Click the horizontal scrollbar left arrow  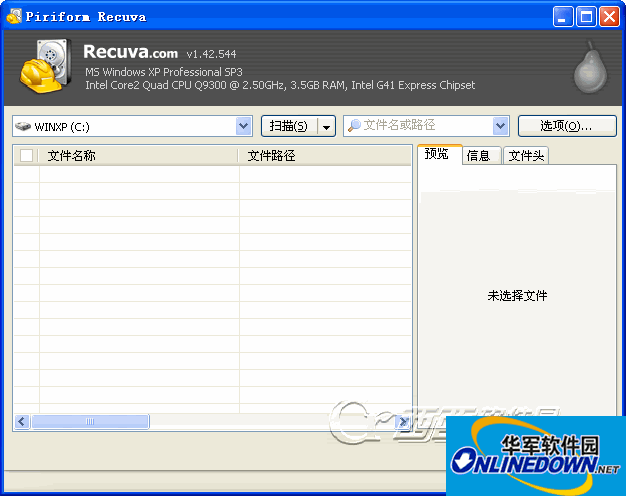22,421
